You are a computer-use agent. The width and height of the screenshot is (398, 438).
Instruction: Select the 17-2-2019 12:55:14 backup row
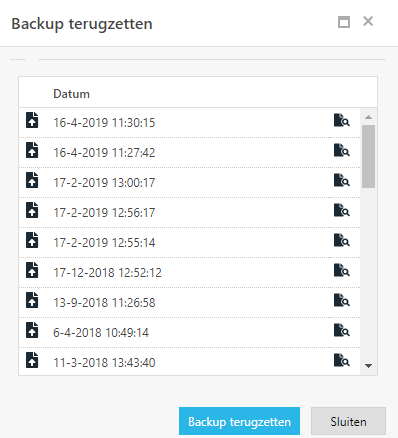pyautogui.click(x=189, y=242)
